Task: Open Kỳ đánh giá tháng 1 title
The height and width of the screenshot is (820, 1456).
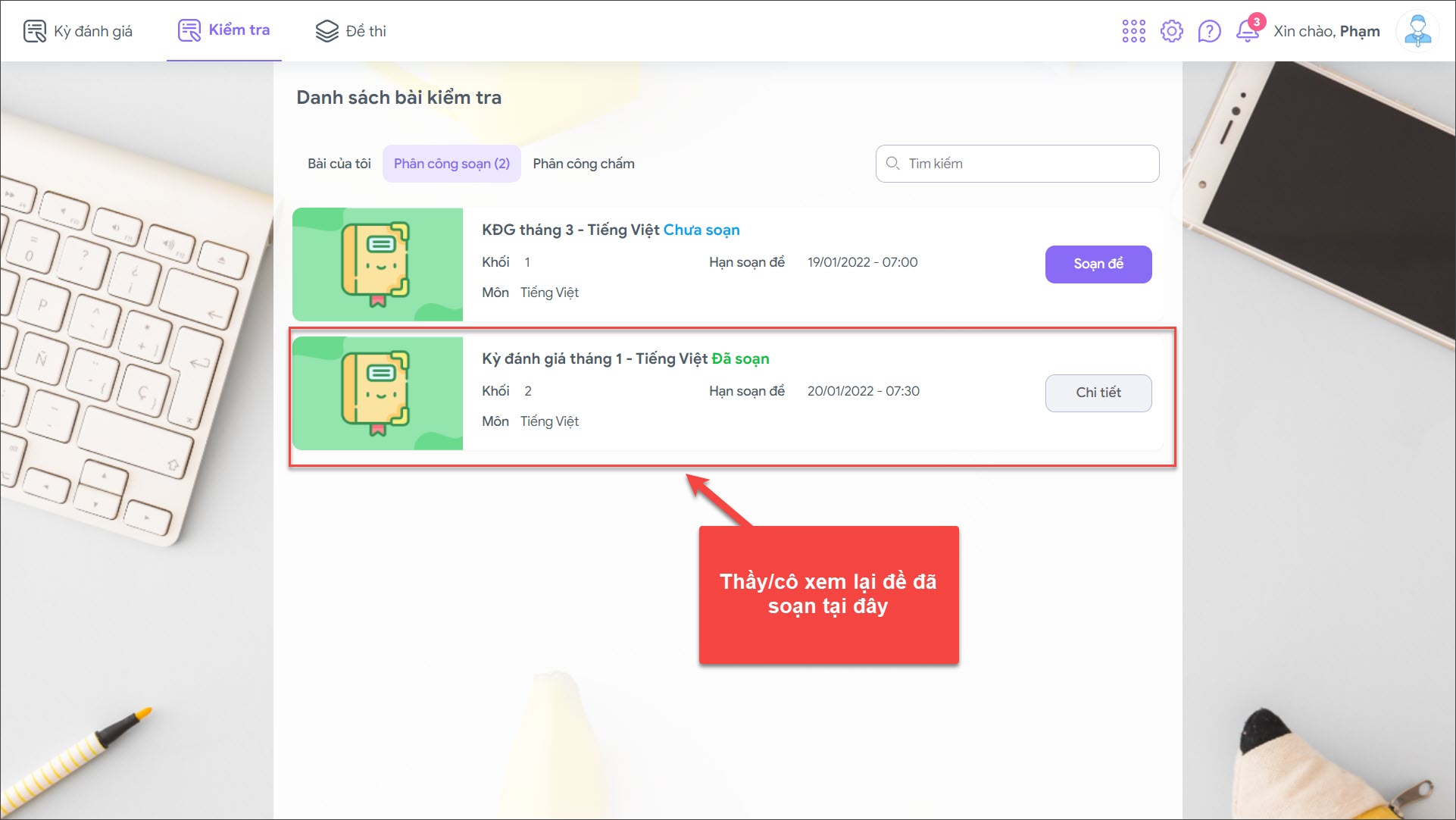Action: [x=594, y=358]
